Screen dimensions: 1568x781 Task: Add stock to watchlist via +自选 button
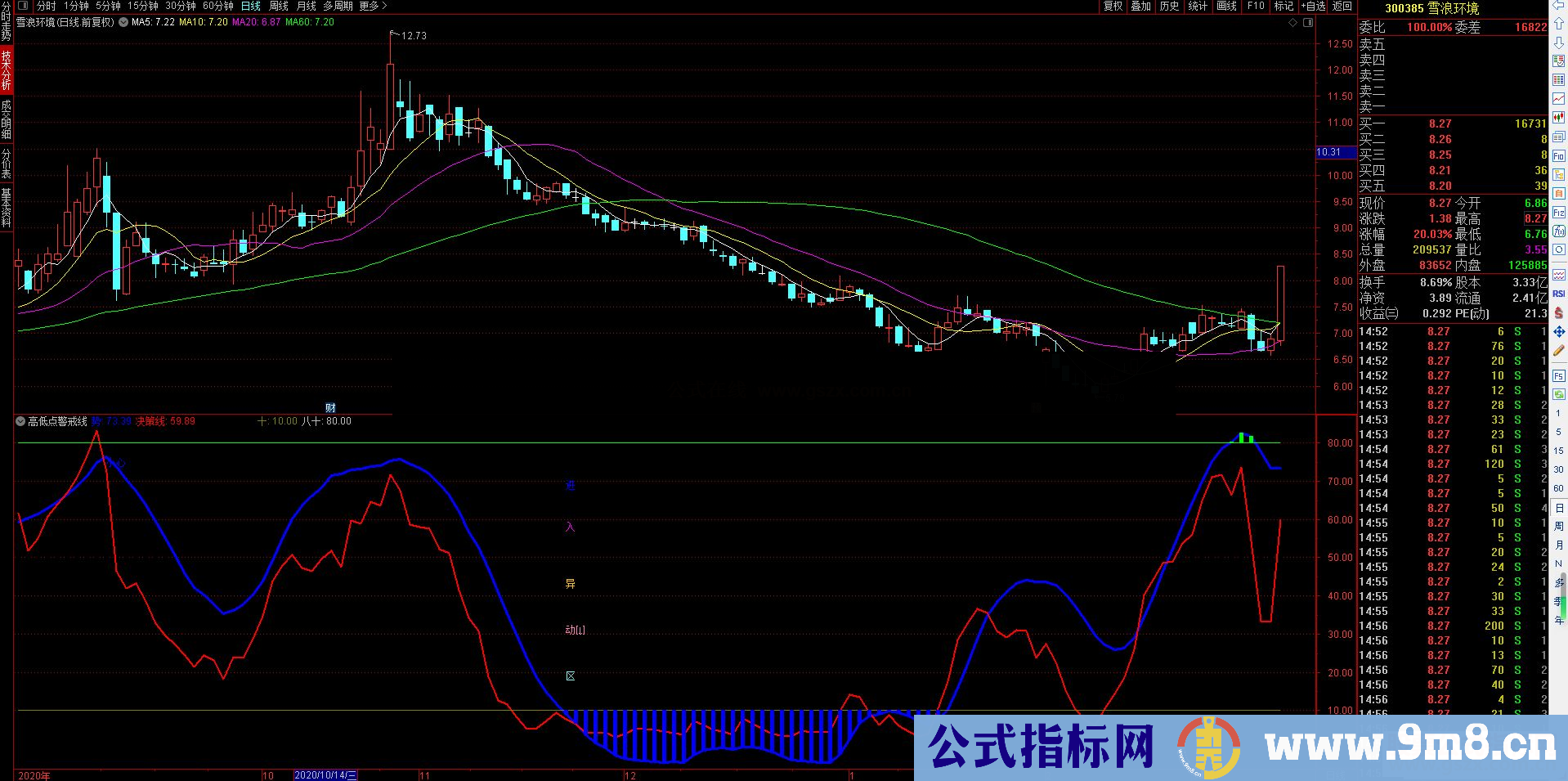pos(1313,7)
